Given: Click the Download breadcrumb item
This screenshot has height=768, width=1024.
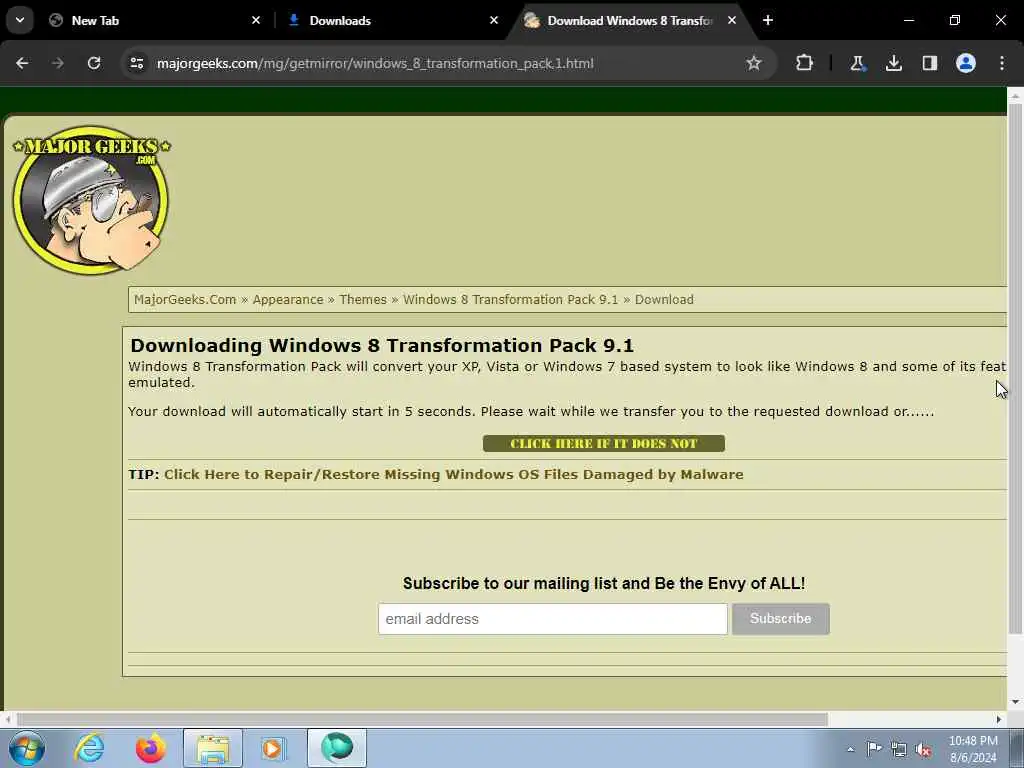Looking at the screenshot, I should coord(664,300).
